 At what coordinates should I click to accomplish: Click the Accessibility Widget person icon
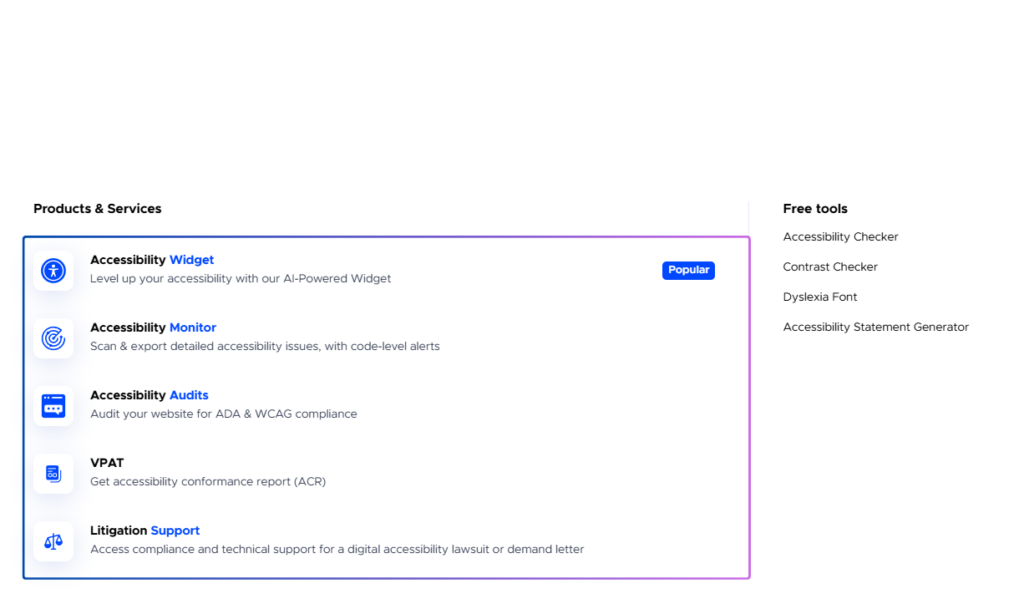click(x=53, y=270)
